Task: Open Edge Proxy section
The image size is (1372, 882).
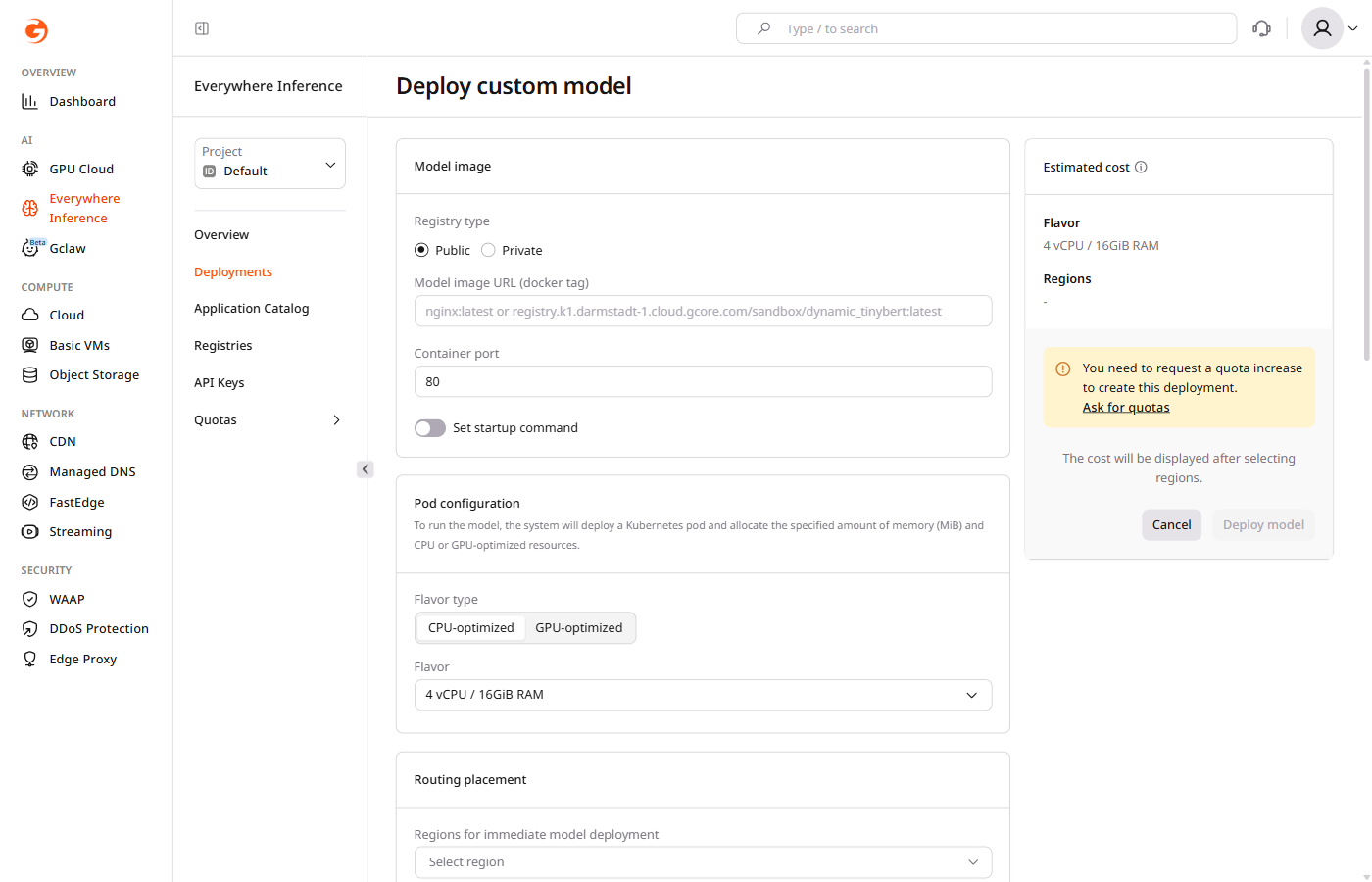Action: pyautogui.click(x=69, y=659)
